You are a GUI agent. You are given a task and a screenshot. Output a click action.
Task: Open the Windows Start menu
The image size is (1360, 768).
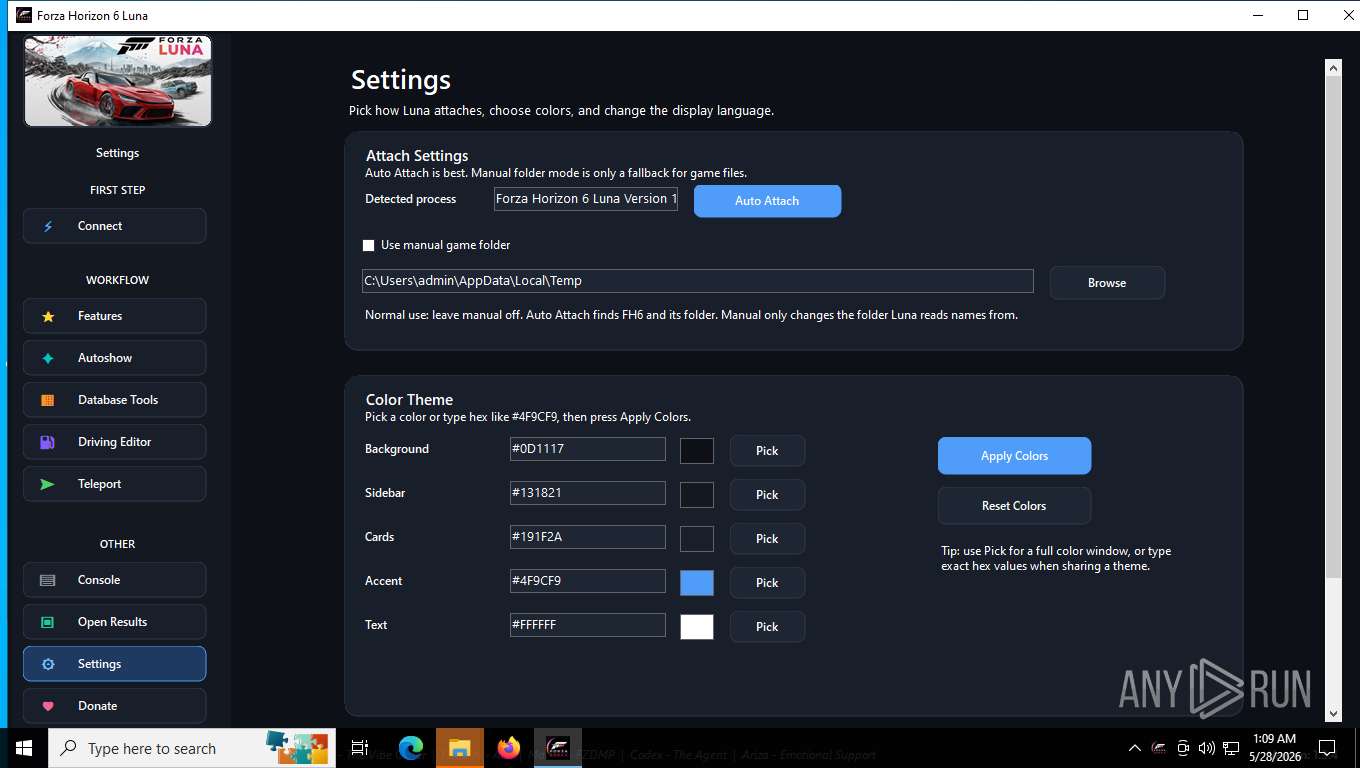23,748
